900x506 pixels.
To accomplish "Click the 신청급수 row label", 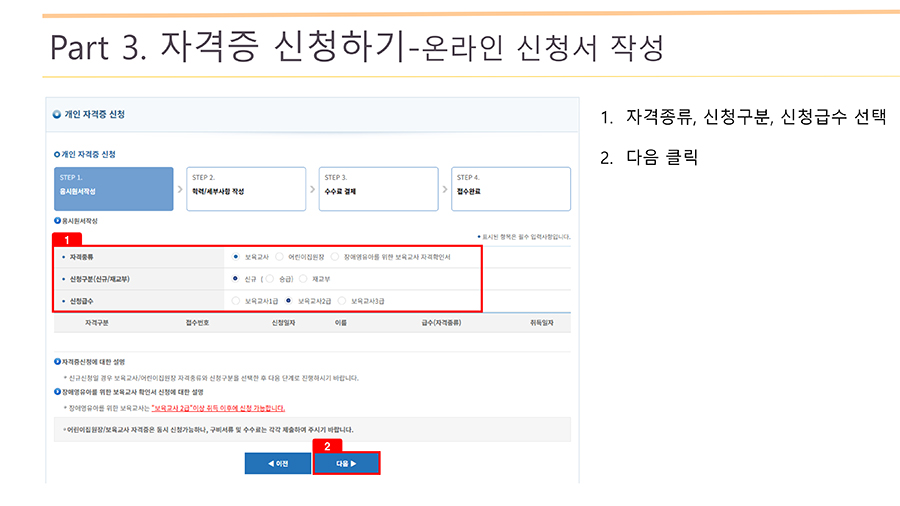I will [x=82, y=301].
